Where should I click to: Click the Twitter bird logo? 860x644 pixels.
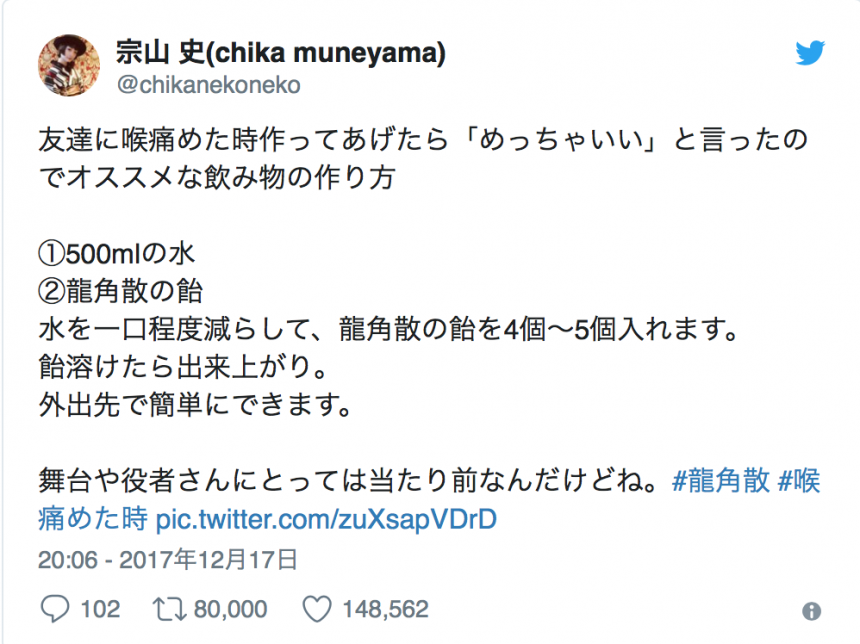(809, 53)
